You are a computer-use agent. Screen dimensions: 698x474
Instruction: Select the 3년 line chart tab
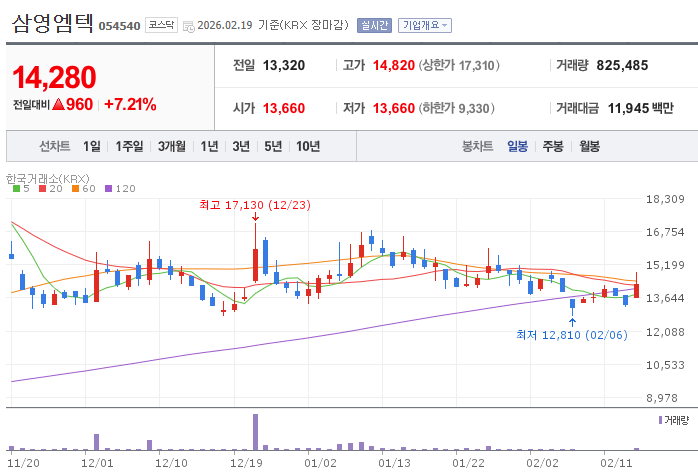pyautogui.click(x=241, y=146)
